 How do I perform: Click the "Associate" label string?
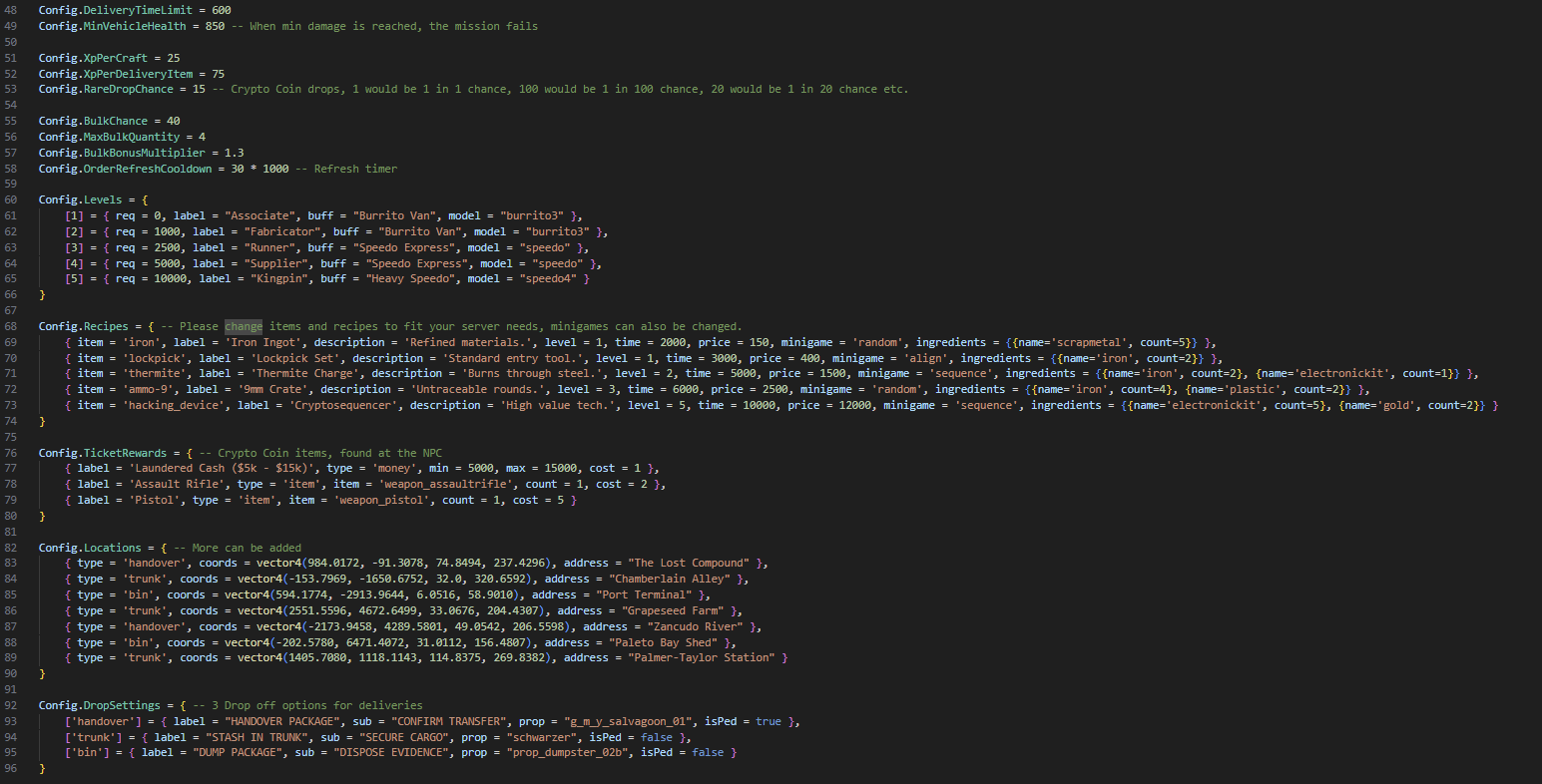[x=259, y=215]
